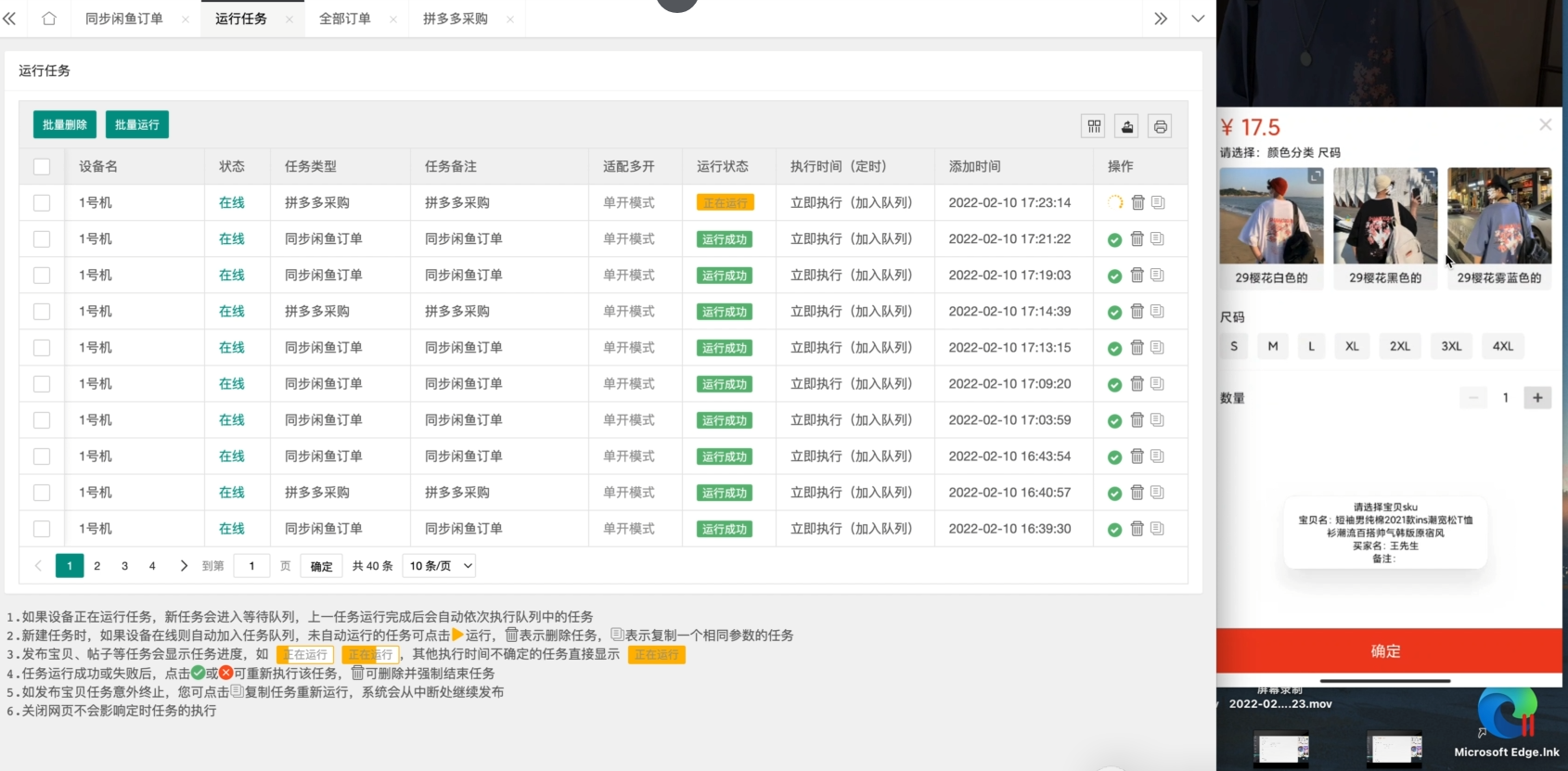Image resolution: width=1568 pixels, height=771 pixels.
Task: Toggle select-all checkbox in table header
Action: click(x=42, y=166)
